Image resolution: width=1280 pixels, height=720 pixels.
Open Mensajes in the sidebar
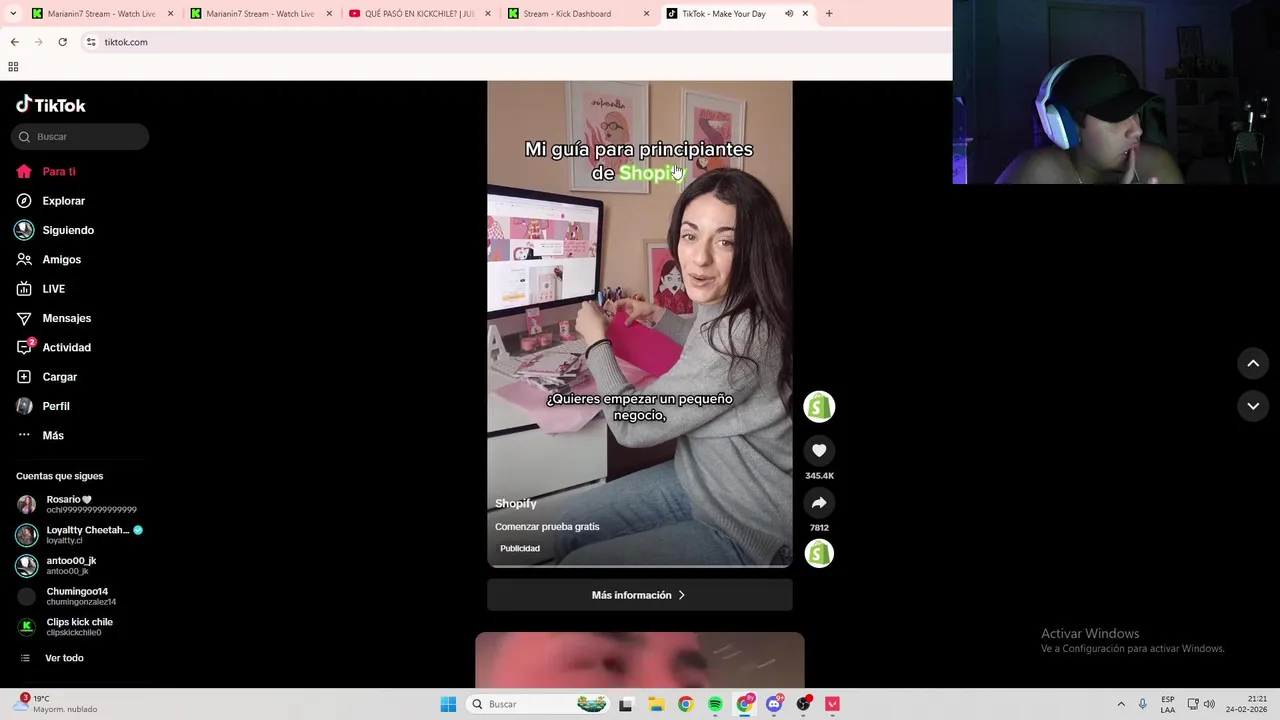54,318
